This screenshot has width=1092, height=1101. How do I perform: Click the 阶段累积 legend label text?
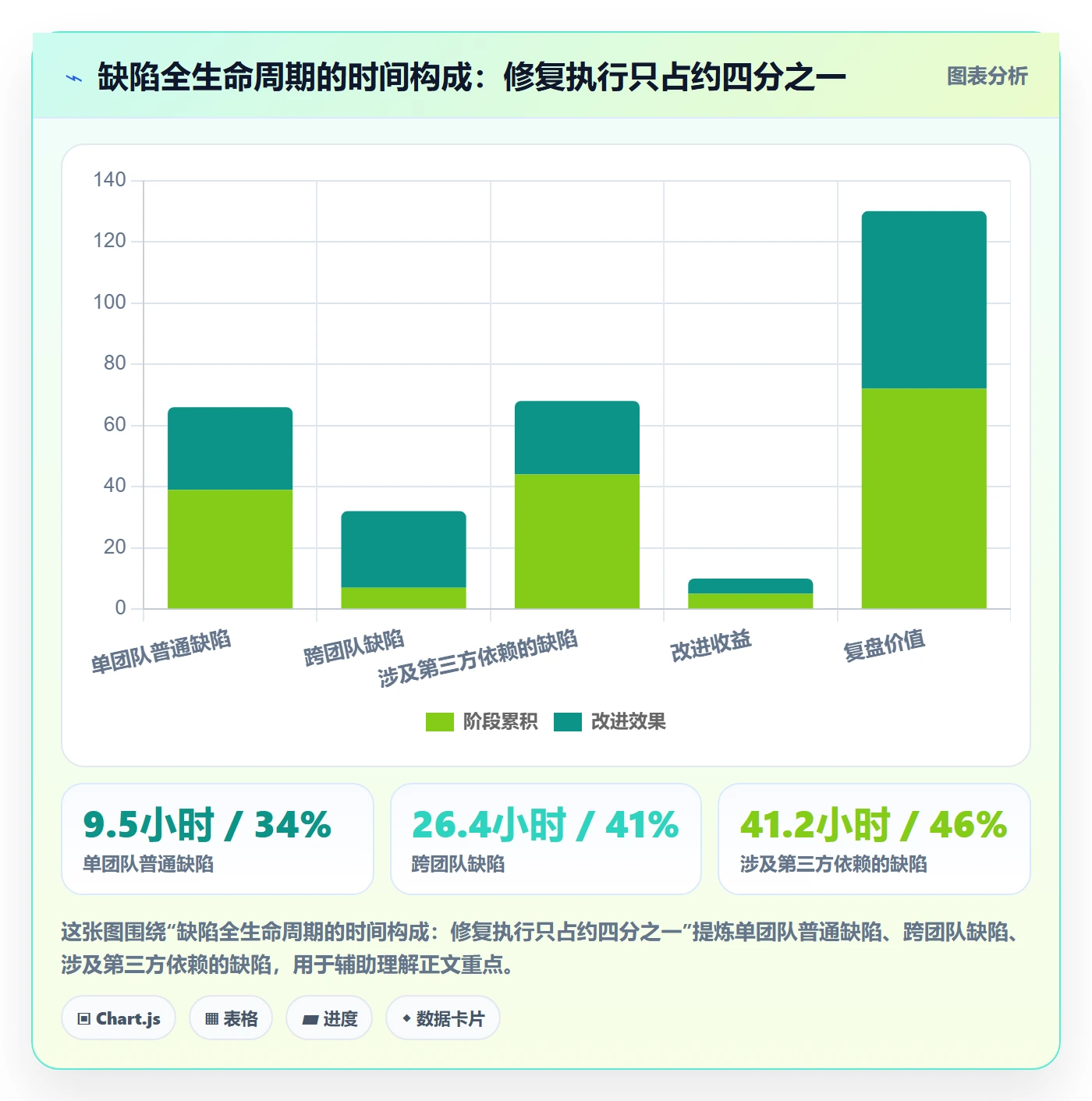[500, 722]
